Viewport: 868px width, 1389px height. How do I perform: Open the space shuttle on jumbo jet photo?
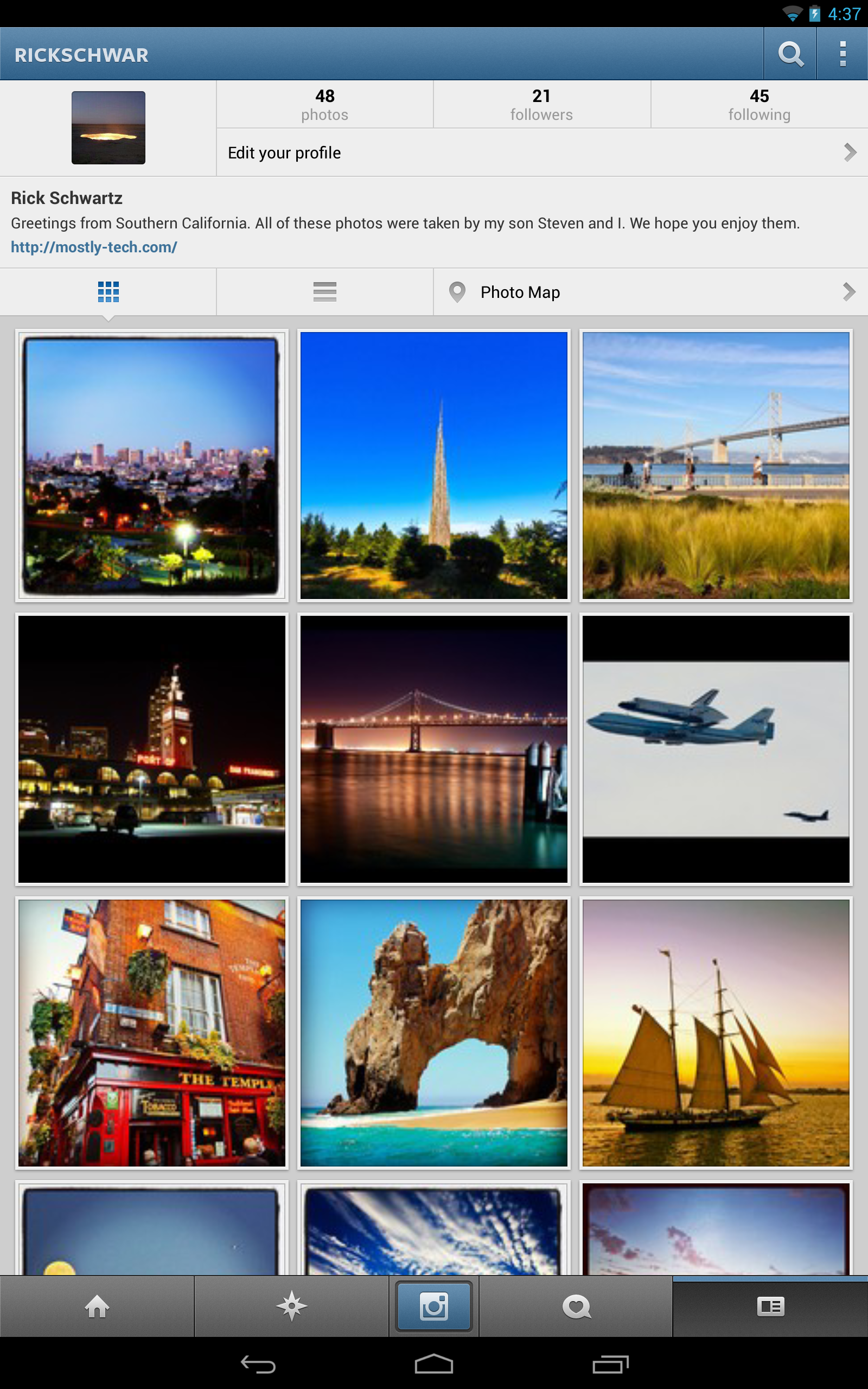(716, 749)
